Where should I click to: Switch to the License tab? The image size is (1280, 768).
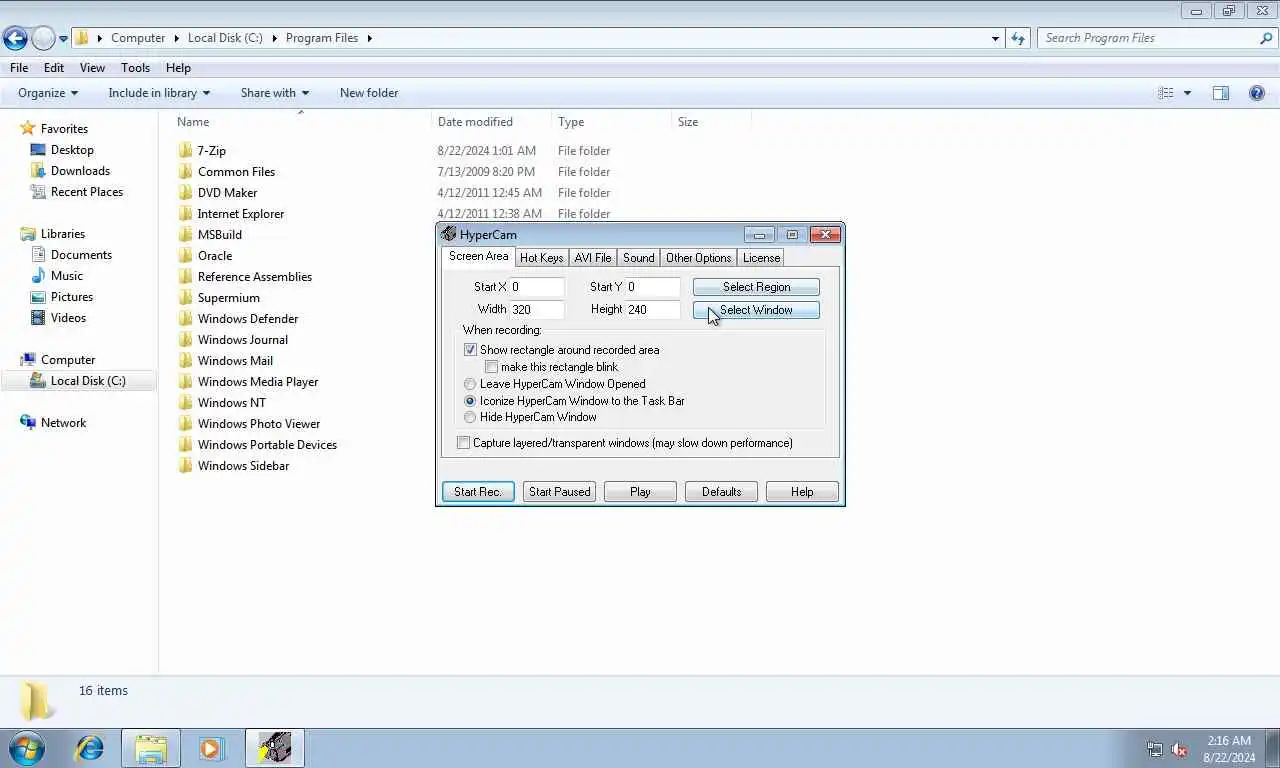pyautogui.click(x=761, y=258)
